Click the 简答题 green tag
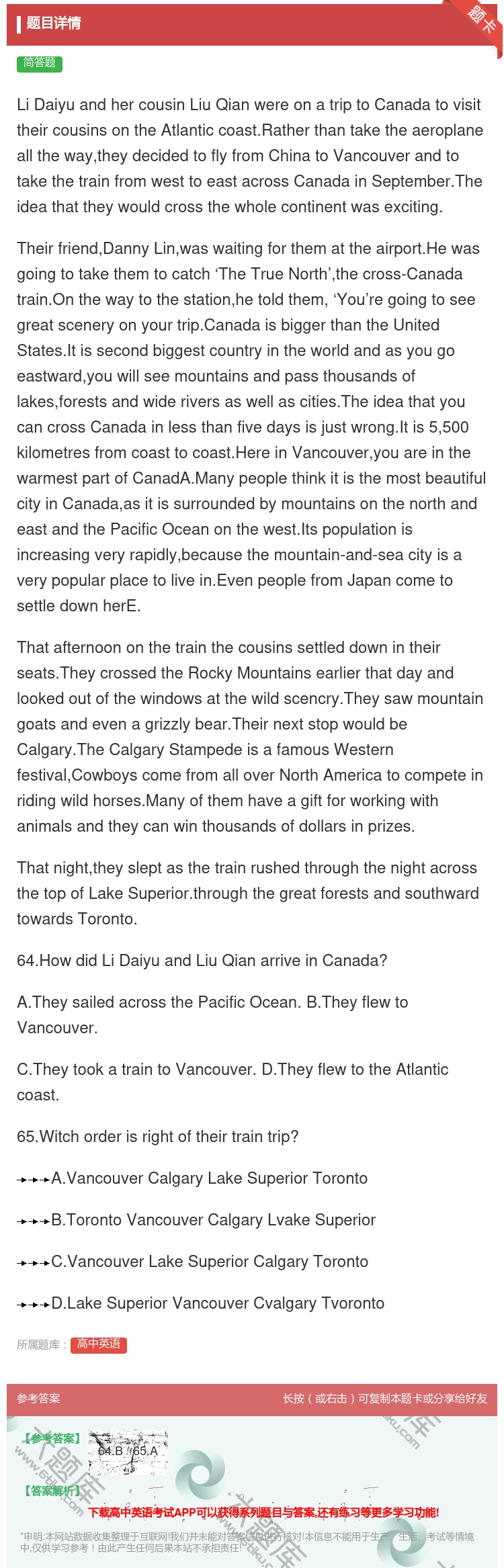The height and width of the screenshot is (1568, 504). [40, 63]
